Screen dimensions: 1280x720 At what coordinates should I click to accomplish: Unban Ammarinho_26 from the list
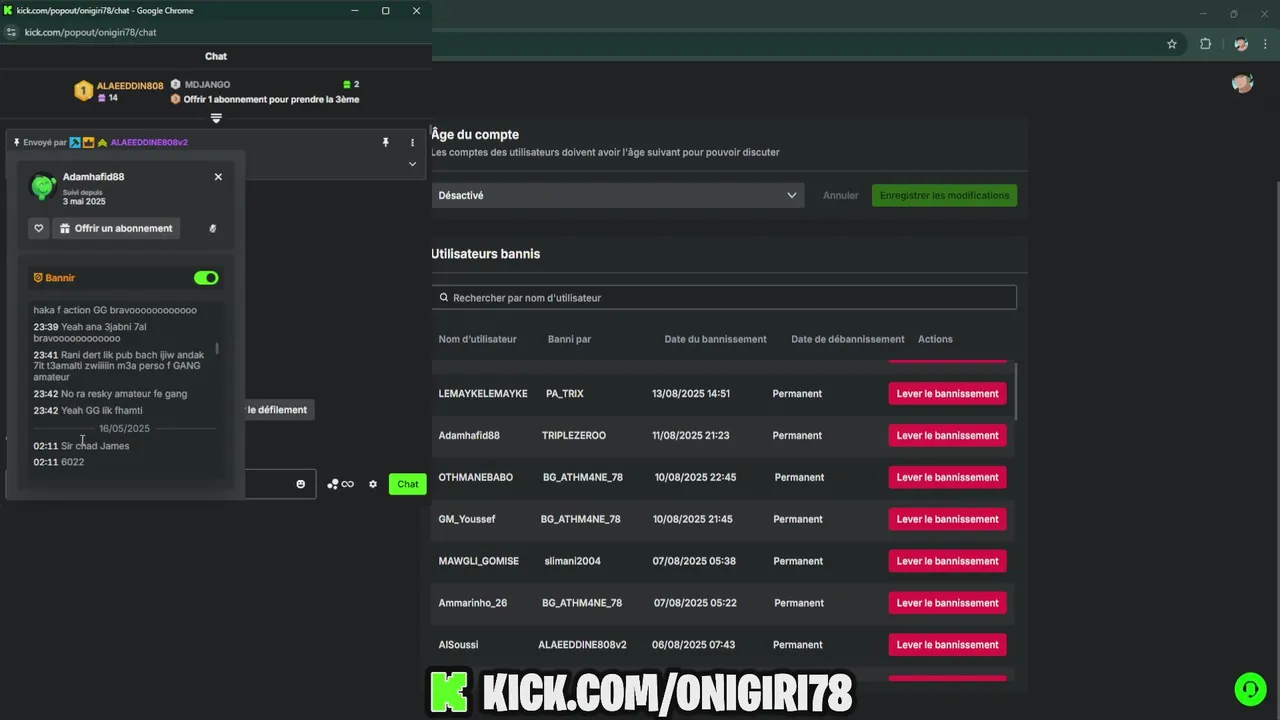point(947,604)
